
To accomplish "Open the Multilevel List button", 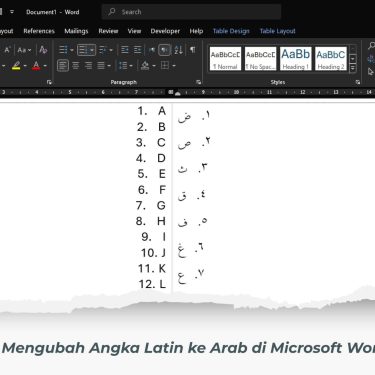I will click(x=103, y=50).
